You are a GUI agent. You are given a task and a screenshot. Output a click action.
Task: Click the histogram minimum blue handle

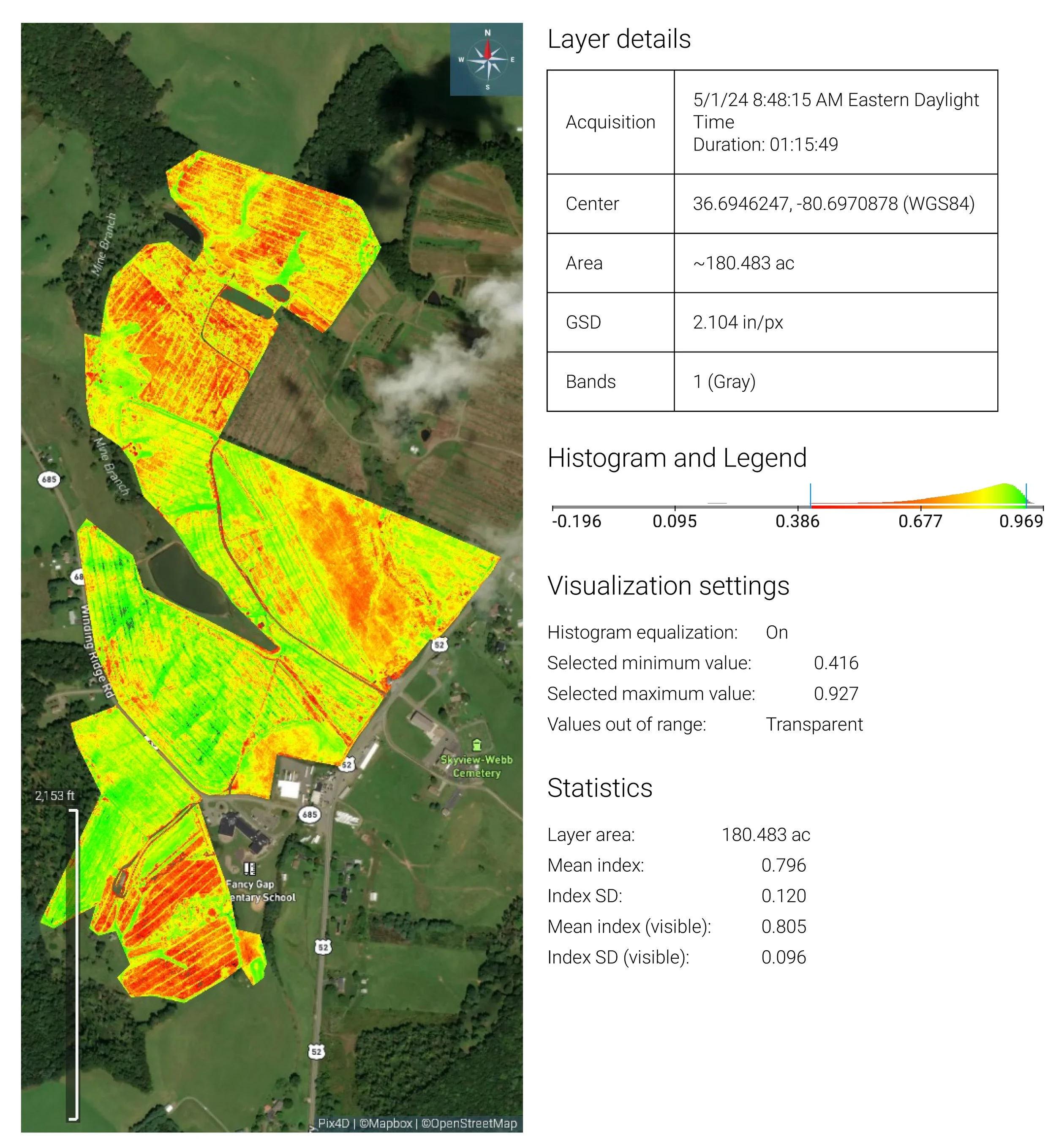(810, 495)
